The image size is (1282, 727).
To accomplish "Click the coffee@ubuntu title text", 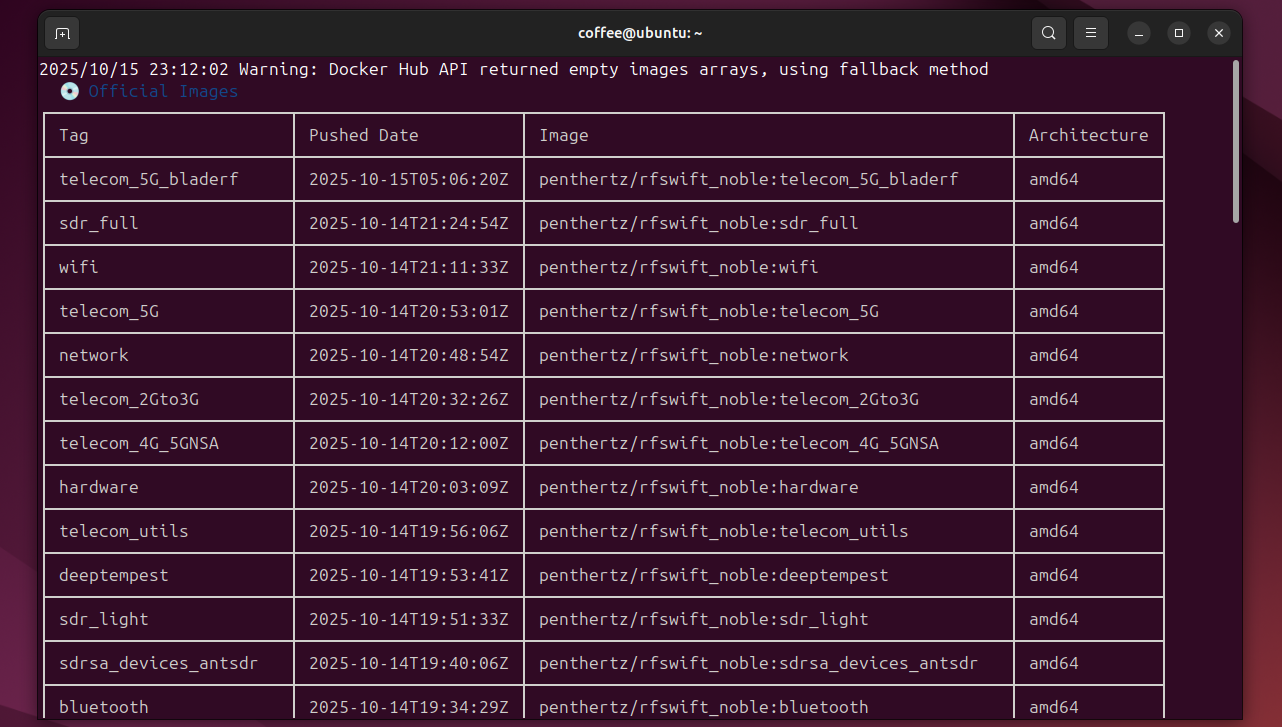I will pyautogui.click(x=640, y=32).
